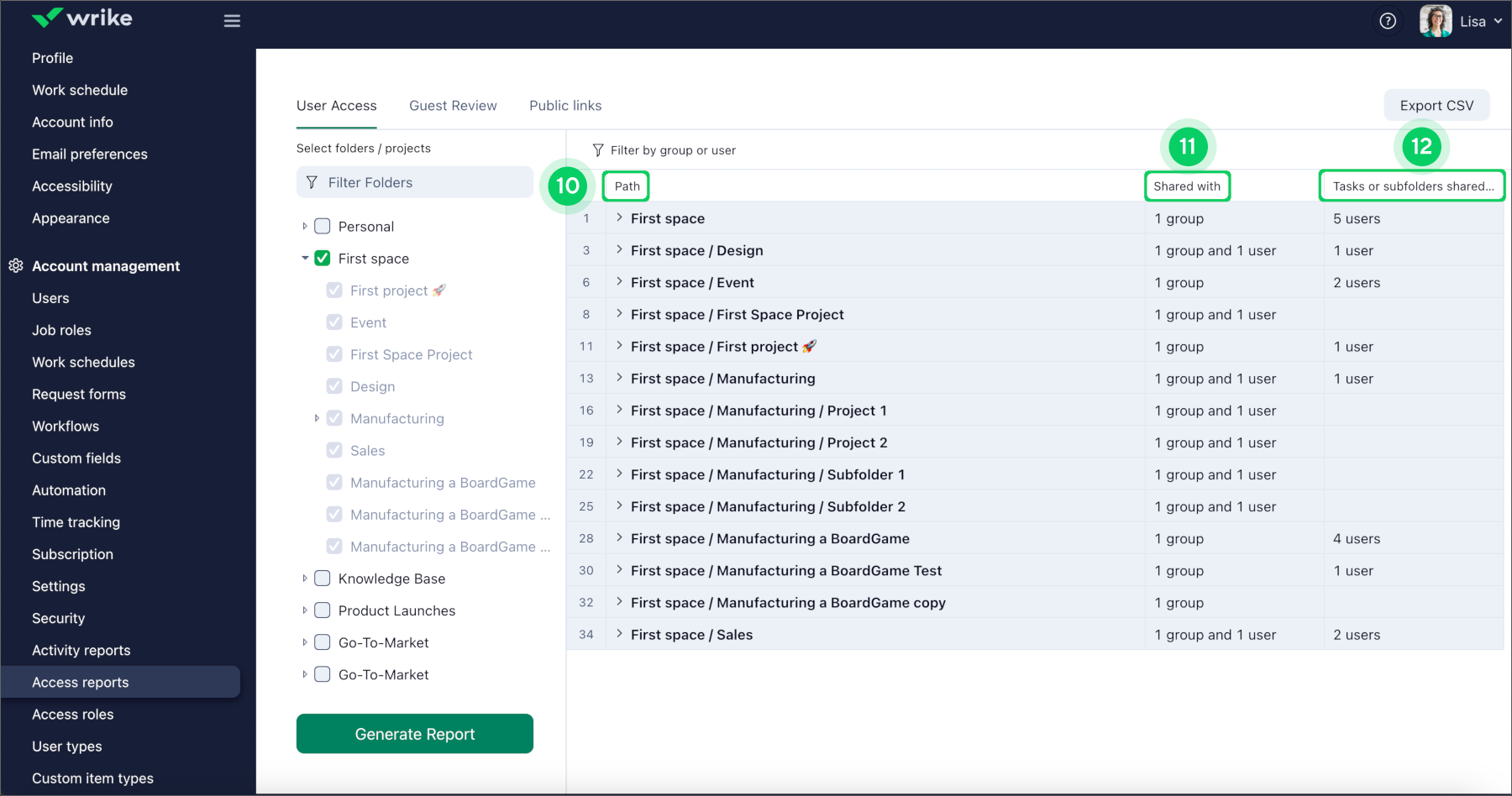1512x796 pixels.
Task: Tick the Knowledge Base checkbox
Action: (x=323, y=579)
